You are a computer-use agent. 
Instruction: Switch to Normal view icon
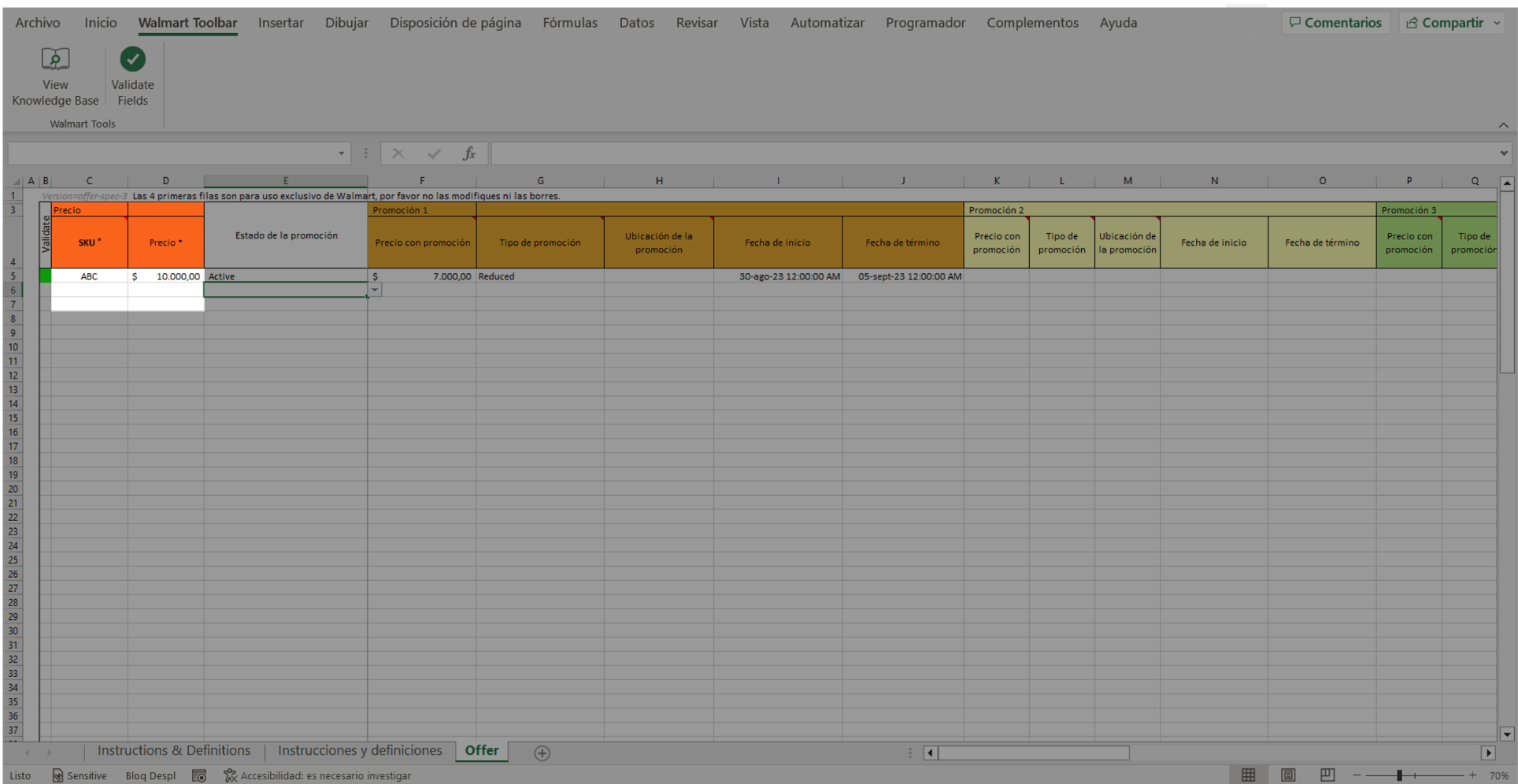(1249, 775)
